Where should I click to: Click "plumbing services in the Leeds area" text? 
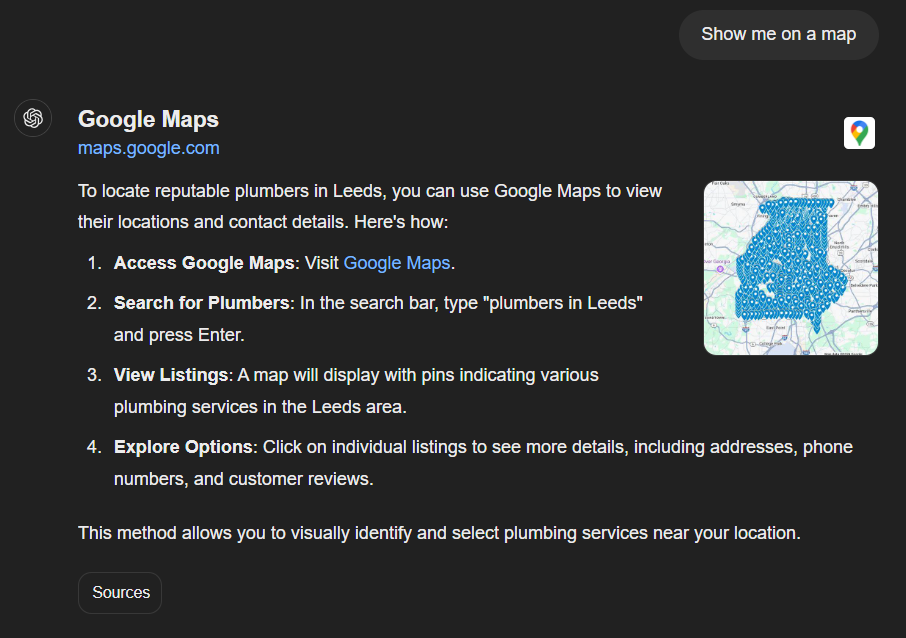tap(260, 407)
